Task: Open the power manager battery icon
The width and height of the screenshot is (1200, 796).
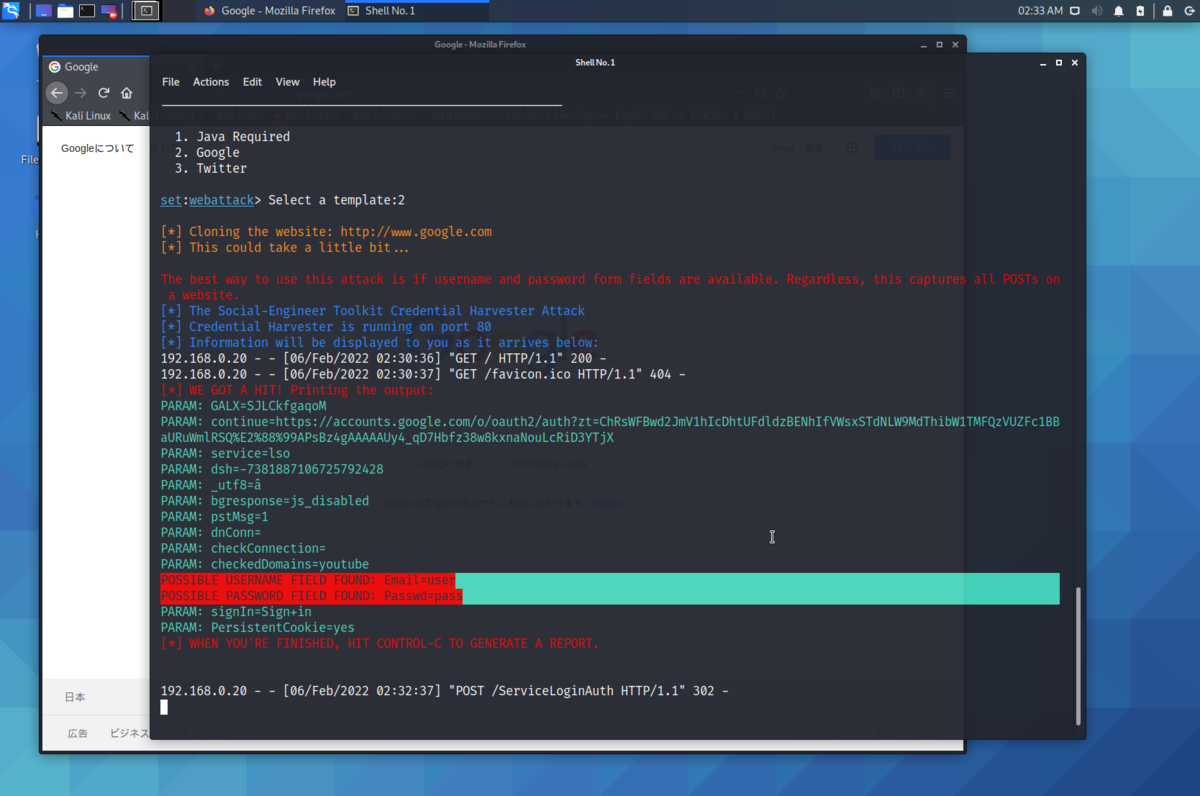Action: pos(1141,11)
